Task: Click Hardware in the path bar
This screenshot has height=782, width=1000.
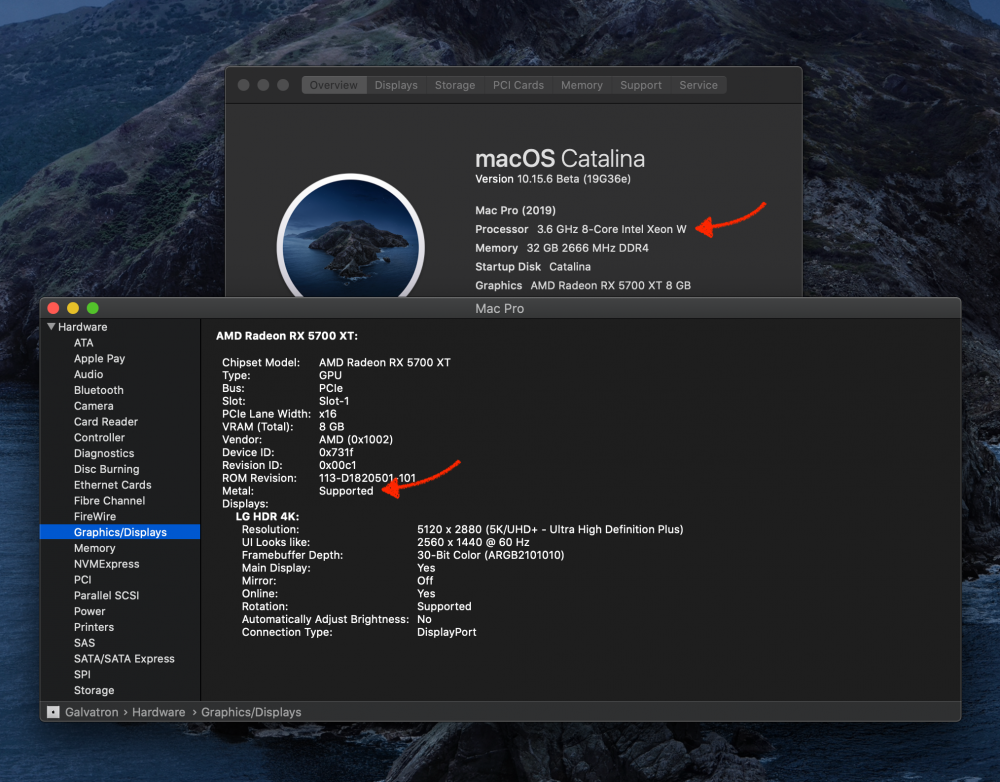Action: point(159,712)
